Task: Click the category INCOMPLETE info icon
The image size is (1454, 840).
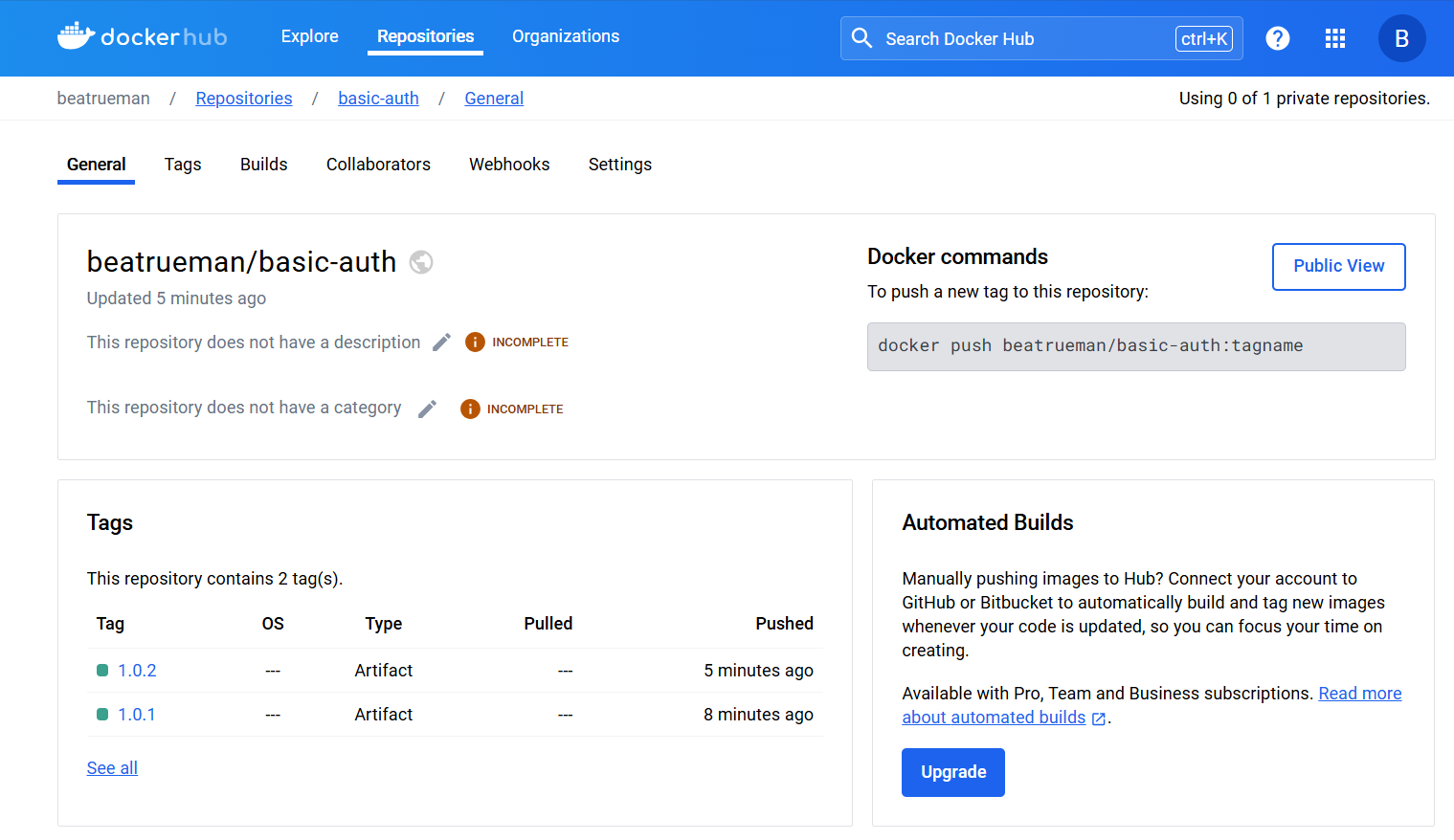Action: point(470,409)
